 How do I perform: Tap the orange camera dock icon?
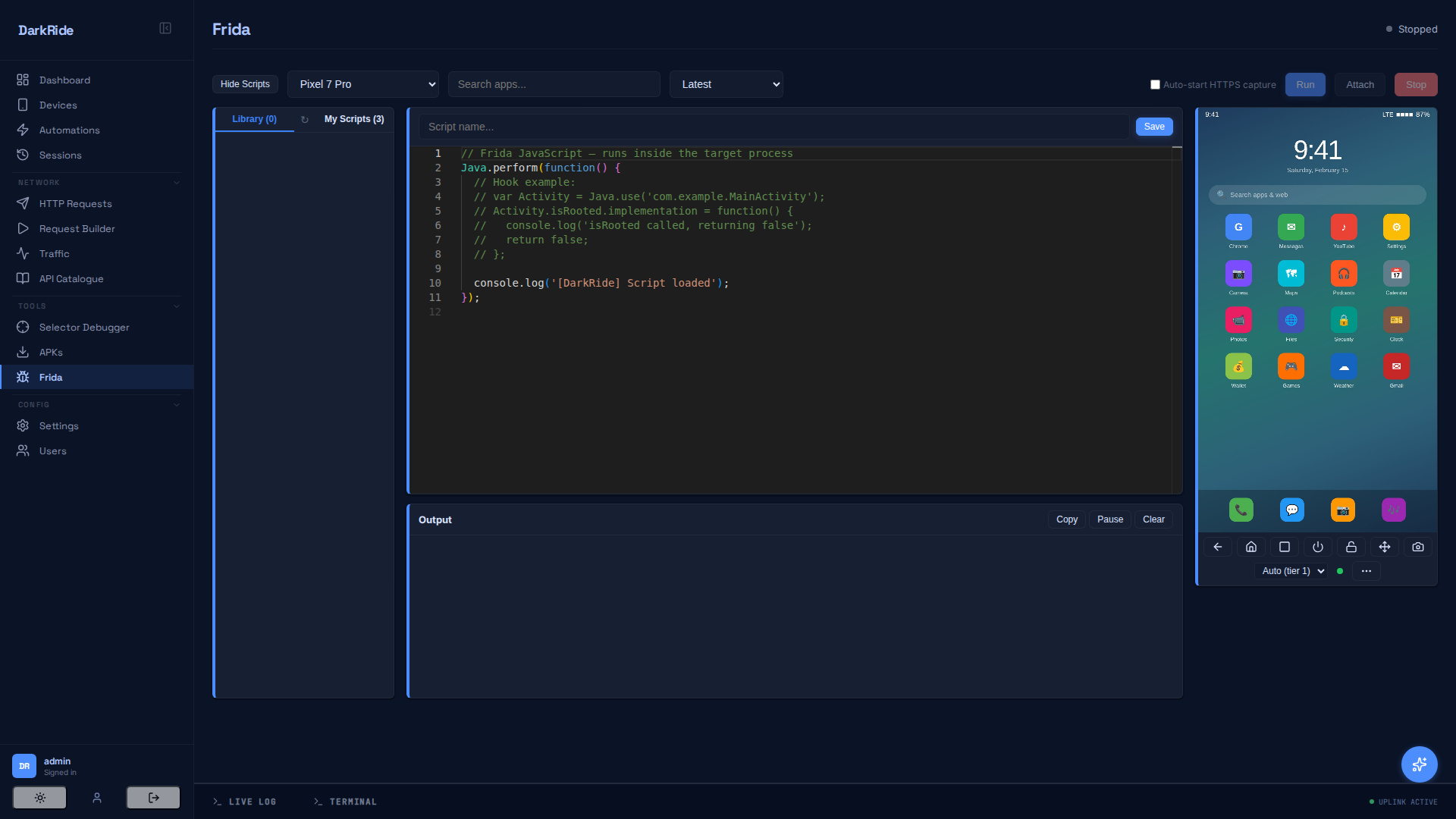(x=1343, y=510)
